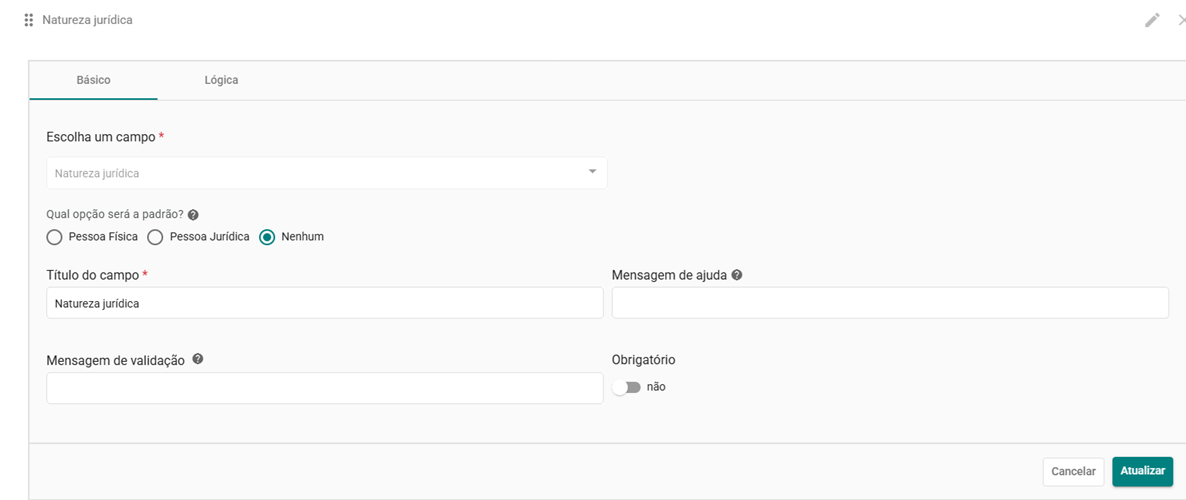The width and height of the screenshot is (1186, 500).
Task: Select the Pessoa Jurídica radio option
Action: coord(155,238)
